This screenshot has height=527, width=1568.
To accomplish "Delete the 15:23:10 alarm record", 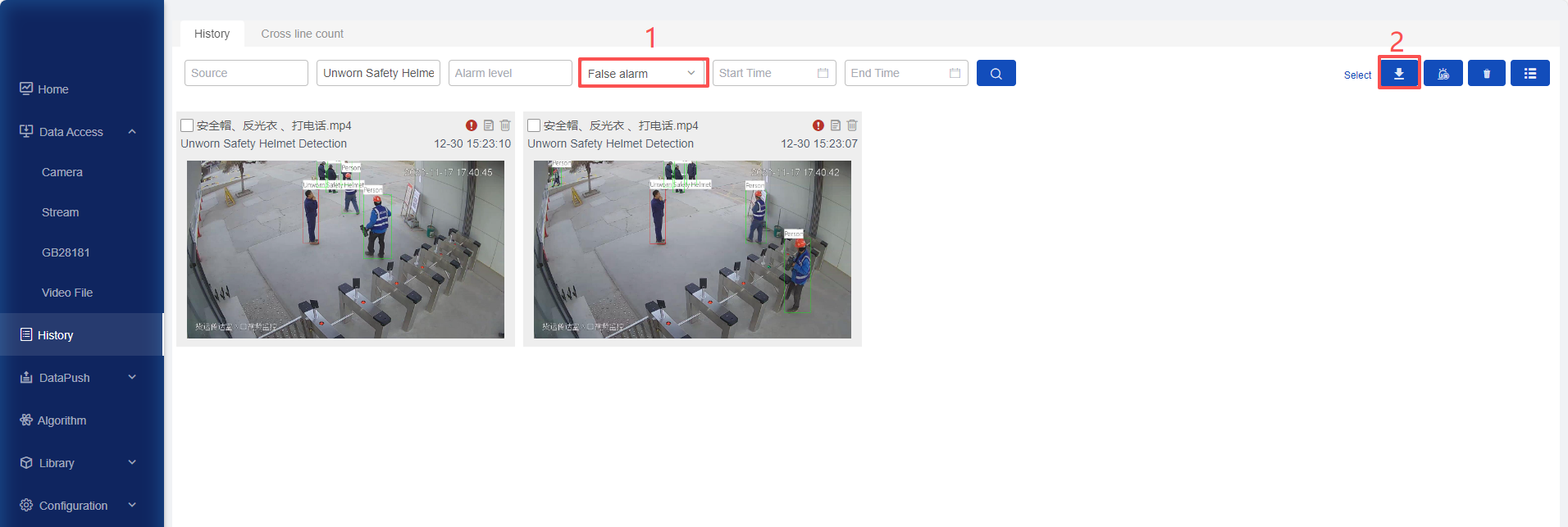I will pyautogui.click(x=505, y=125).
